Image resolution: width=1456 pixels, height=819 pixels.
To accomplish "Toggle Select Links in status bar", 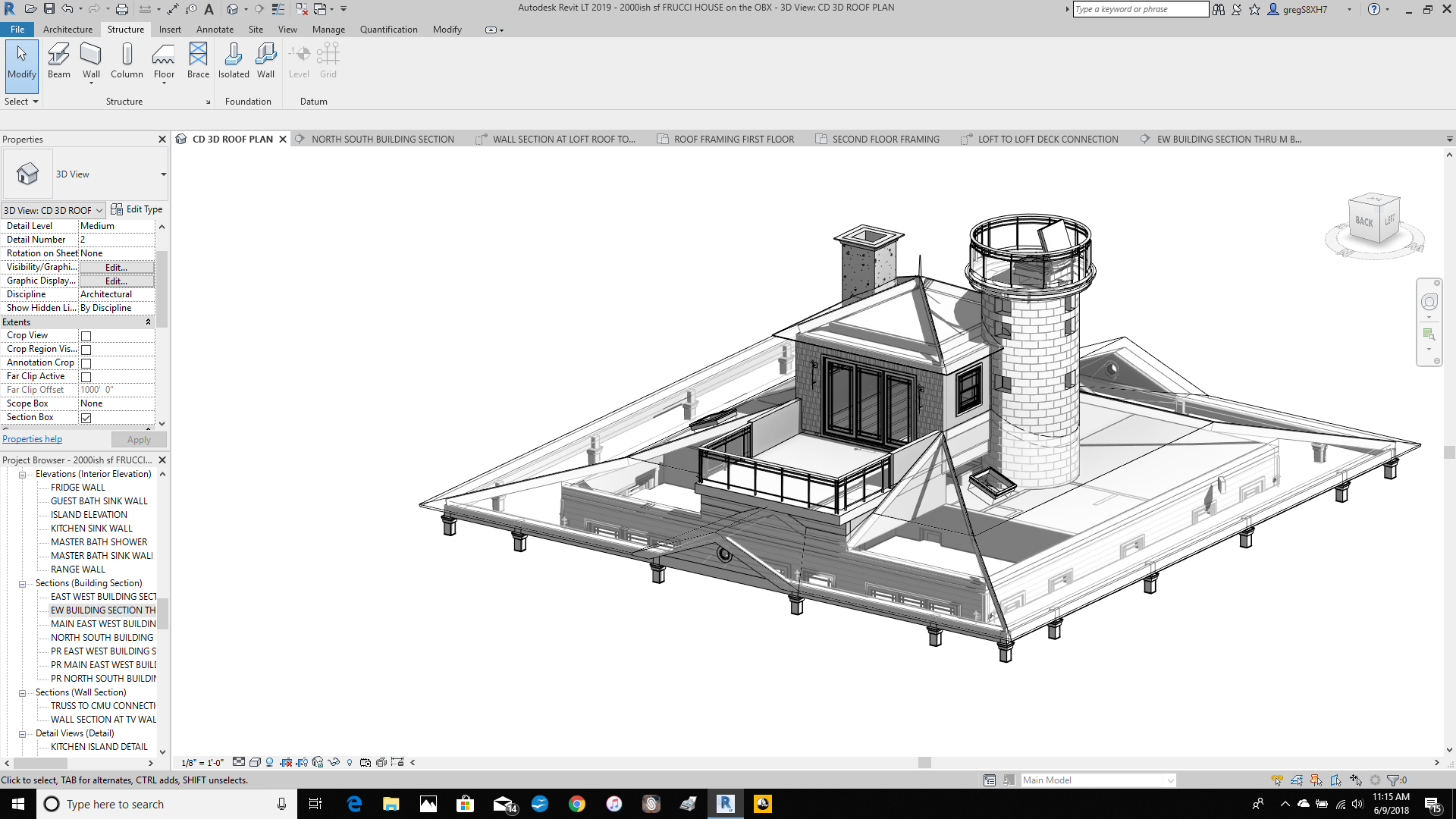I will [1277, 780].
